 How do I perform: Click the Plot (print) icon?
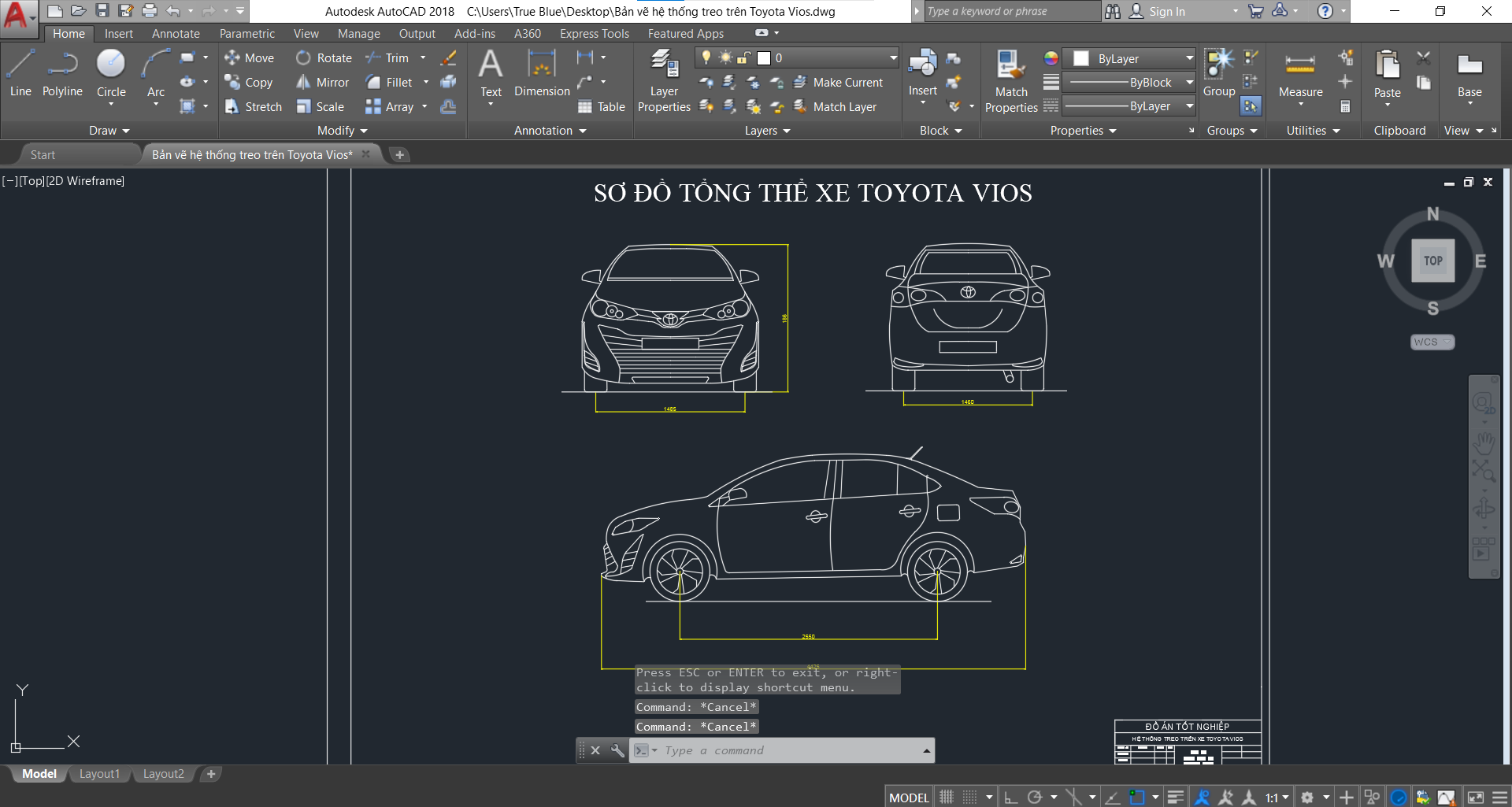pos(150,11)
